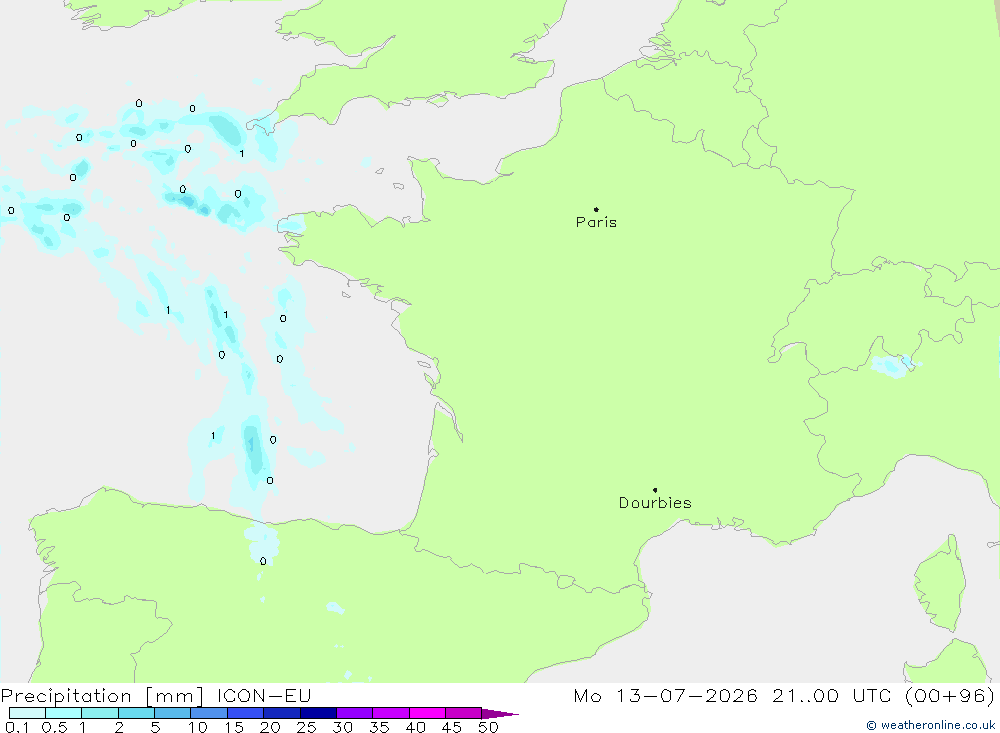Click the '35' legend scale value

379,727
